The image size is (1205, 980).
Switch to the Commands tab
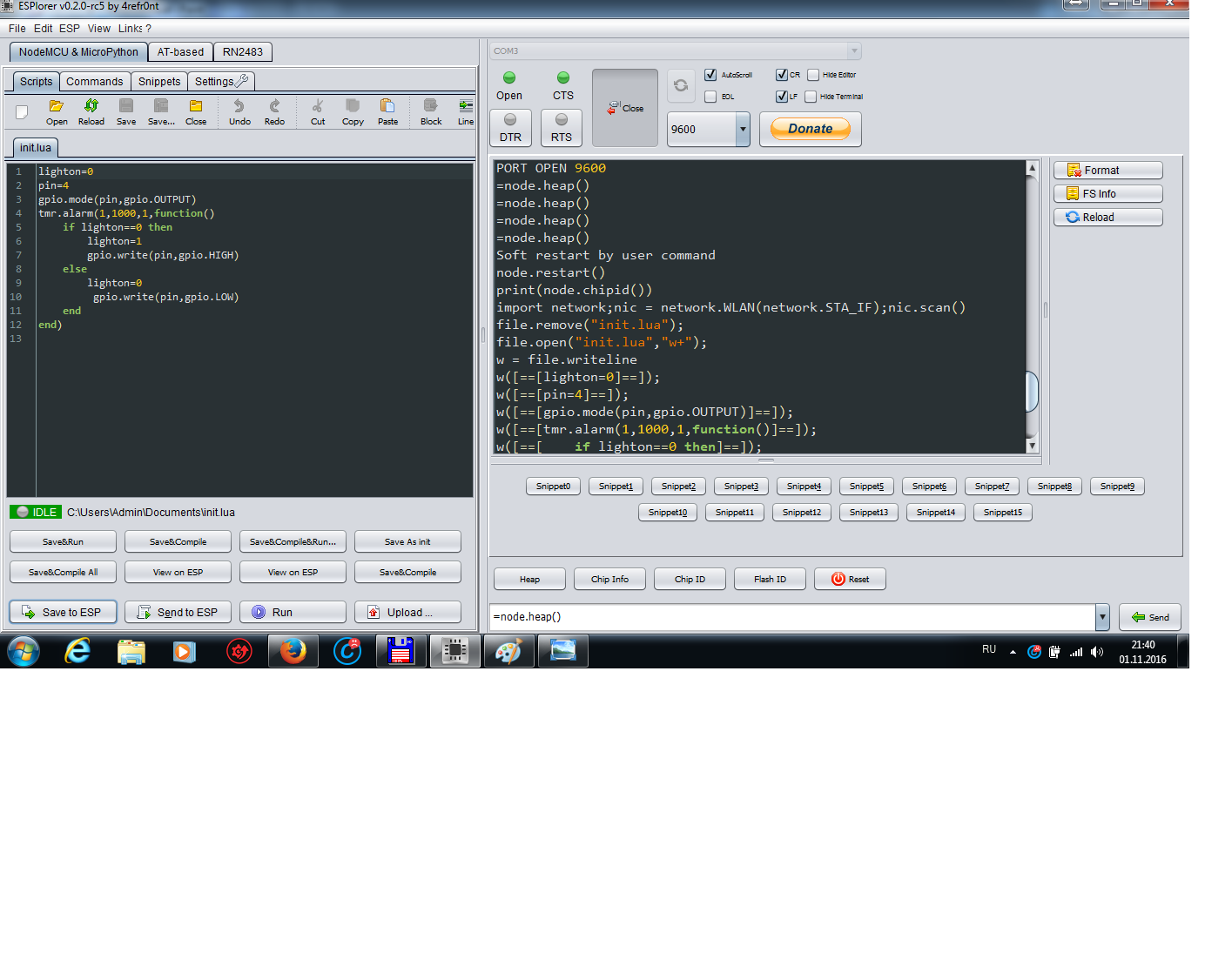(x=95, y=82)
